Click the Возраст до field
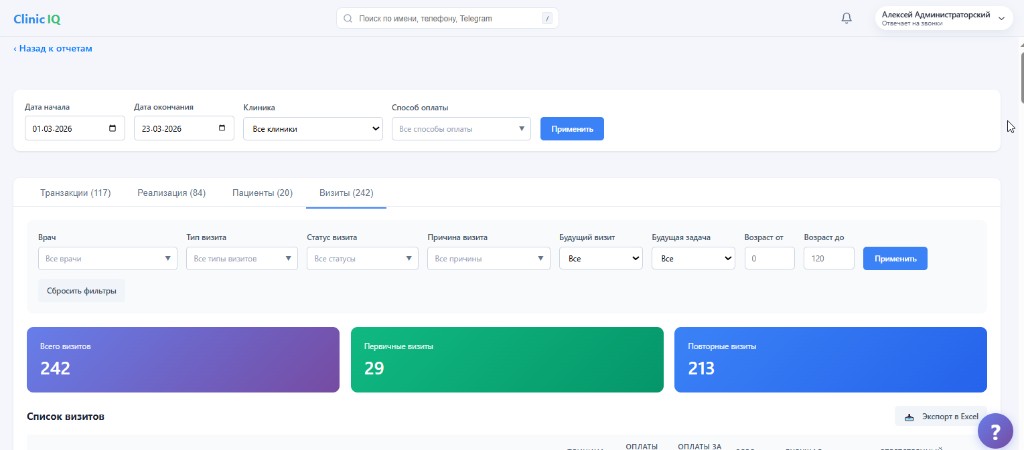Image resolution: width=1024 pixels, height=450 pixels. click(829, 259)
